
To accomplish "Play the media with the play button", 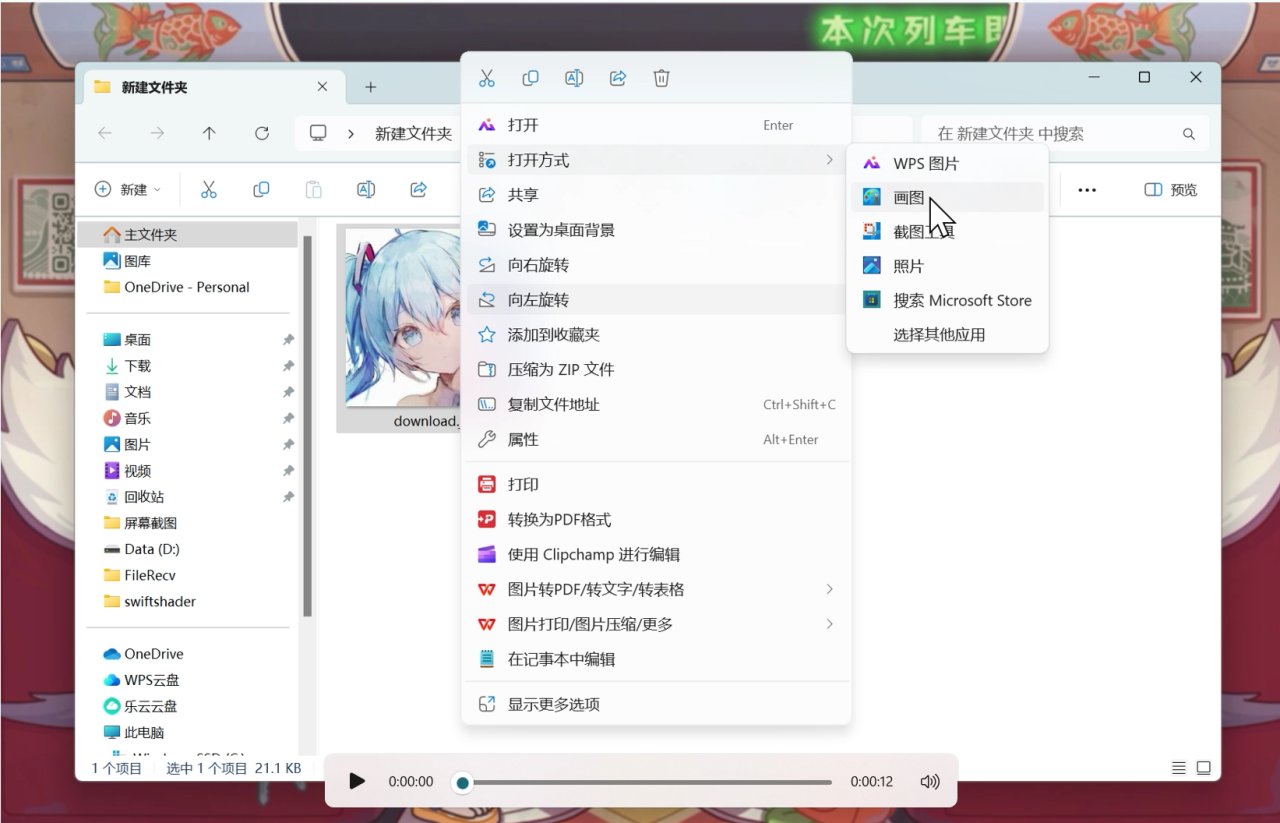I will (x=357, y=781).
